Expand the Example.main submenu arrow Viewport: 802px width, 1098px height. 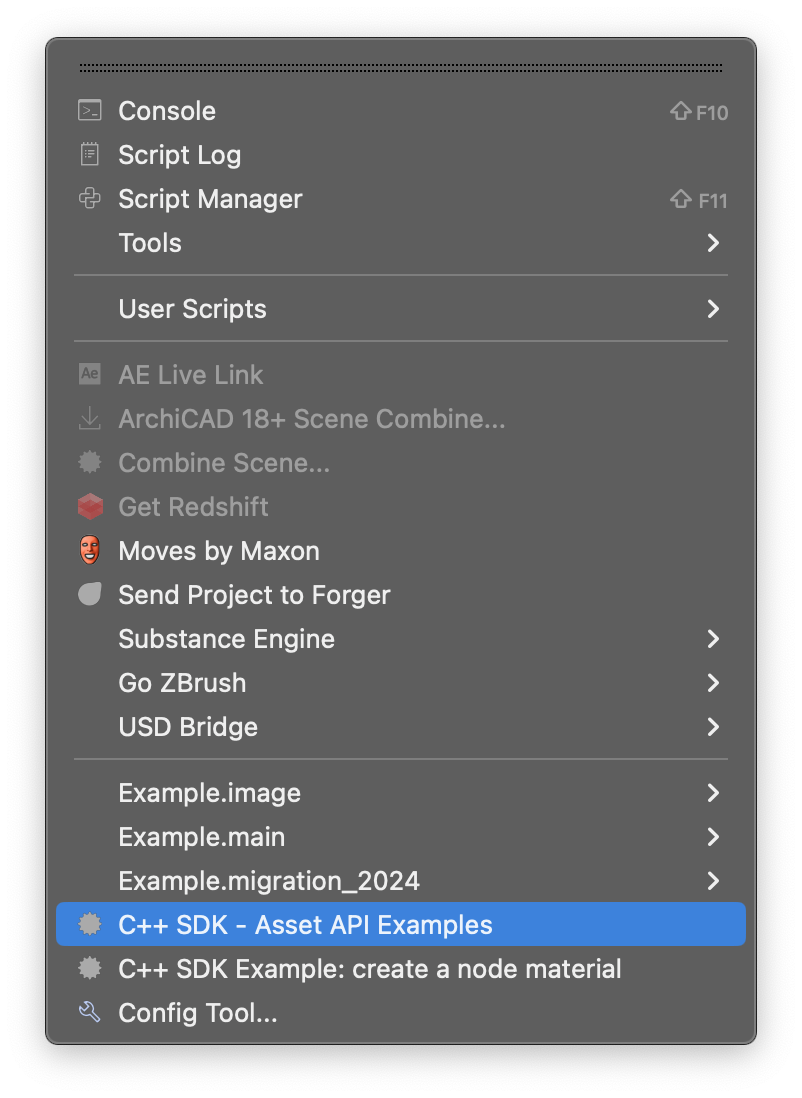pos(713,837)
